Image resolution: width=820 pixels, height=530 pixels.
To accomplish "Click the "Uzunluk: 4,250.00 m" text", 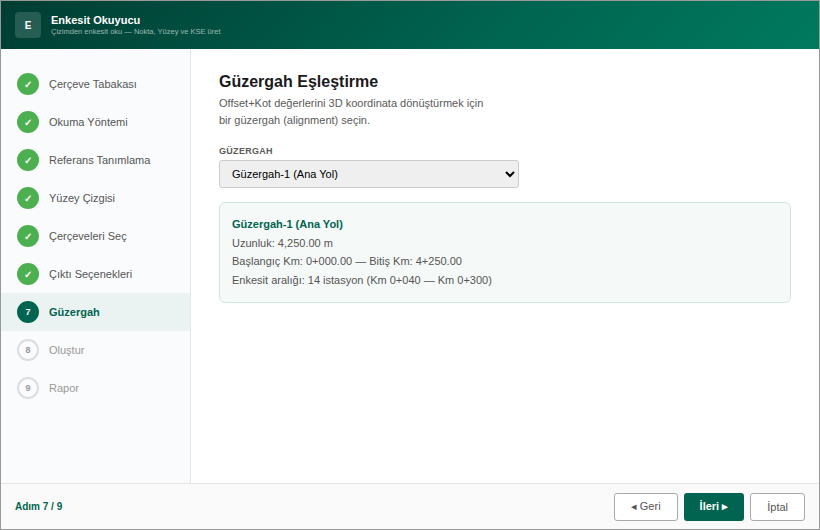I will coord(282,243).
